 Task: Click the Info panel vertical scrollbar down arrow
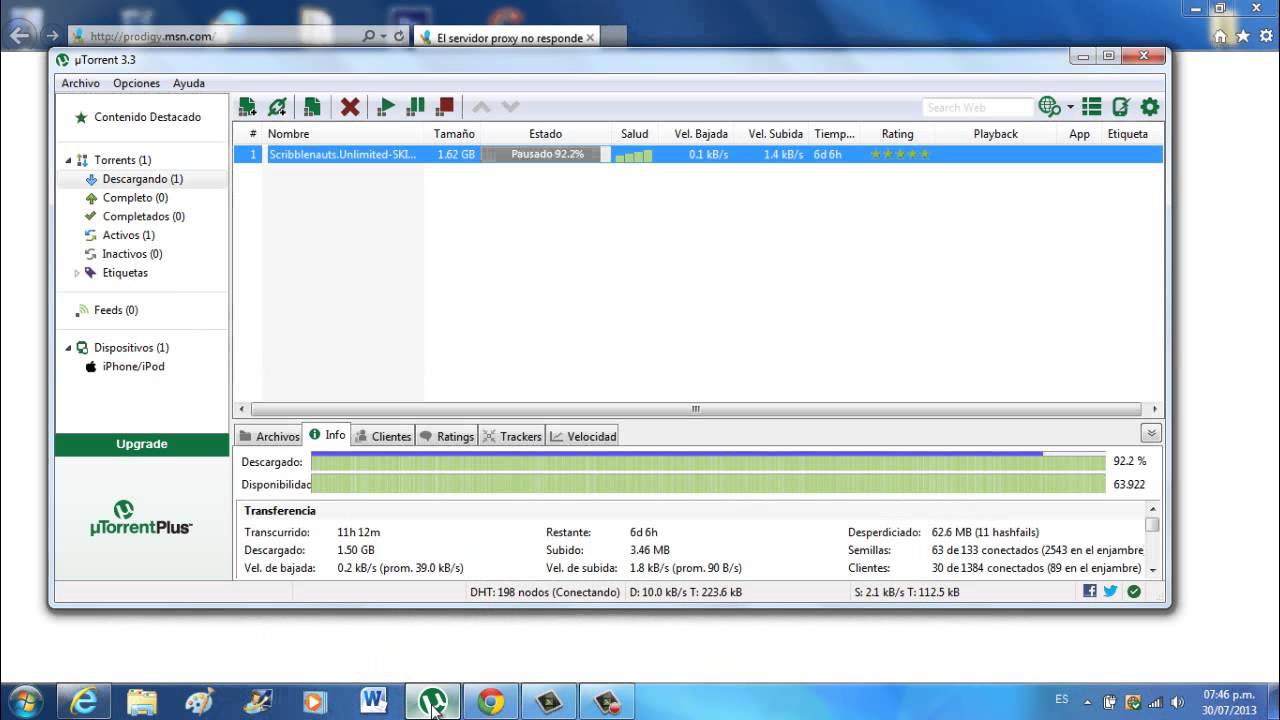coord(1152,570)
